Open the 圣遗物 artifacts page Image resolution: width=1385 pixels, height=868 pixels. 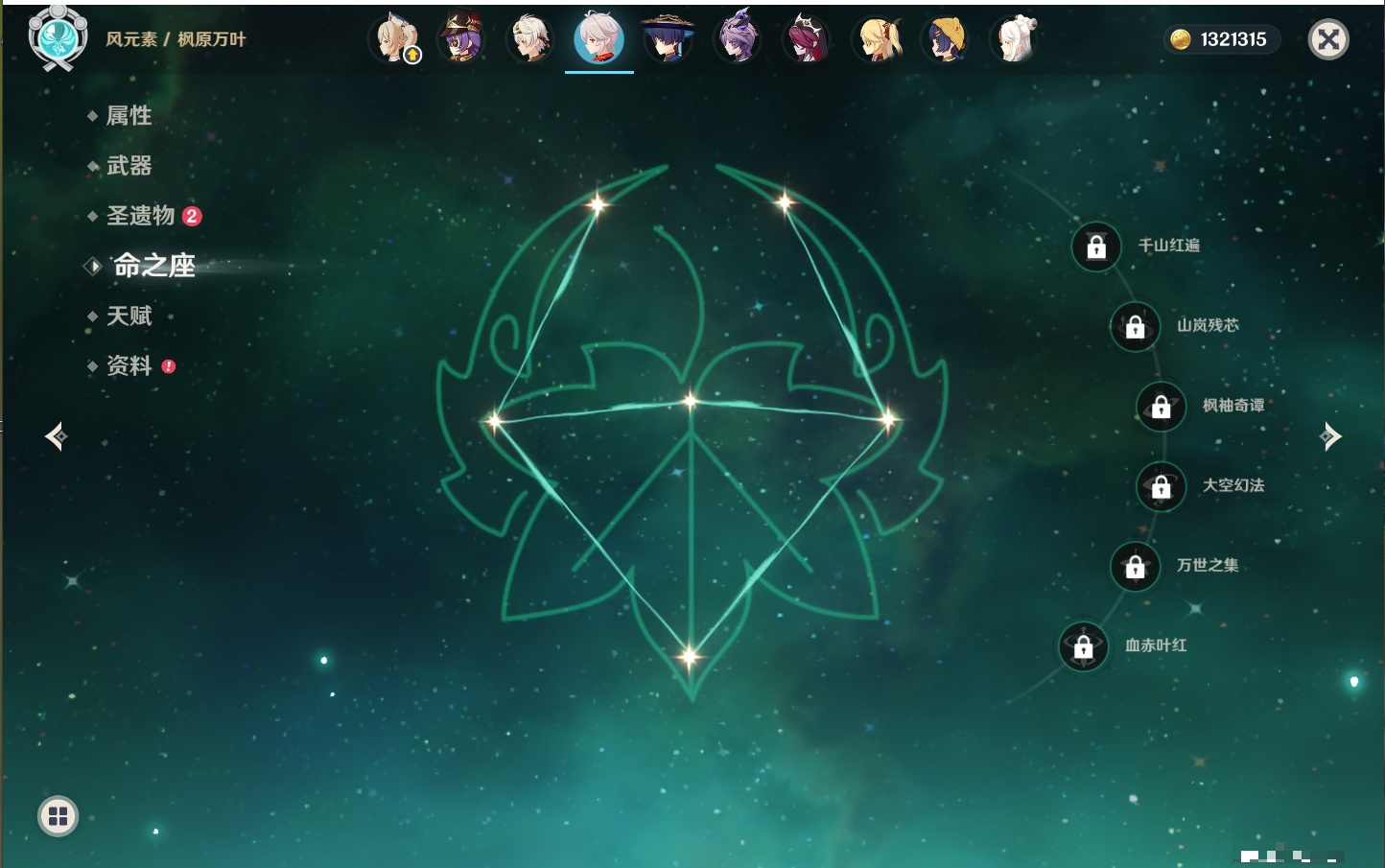tap(140, 216)
